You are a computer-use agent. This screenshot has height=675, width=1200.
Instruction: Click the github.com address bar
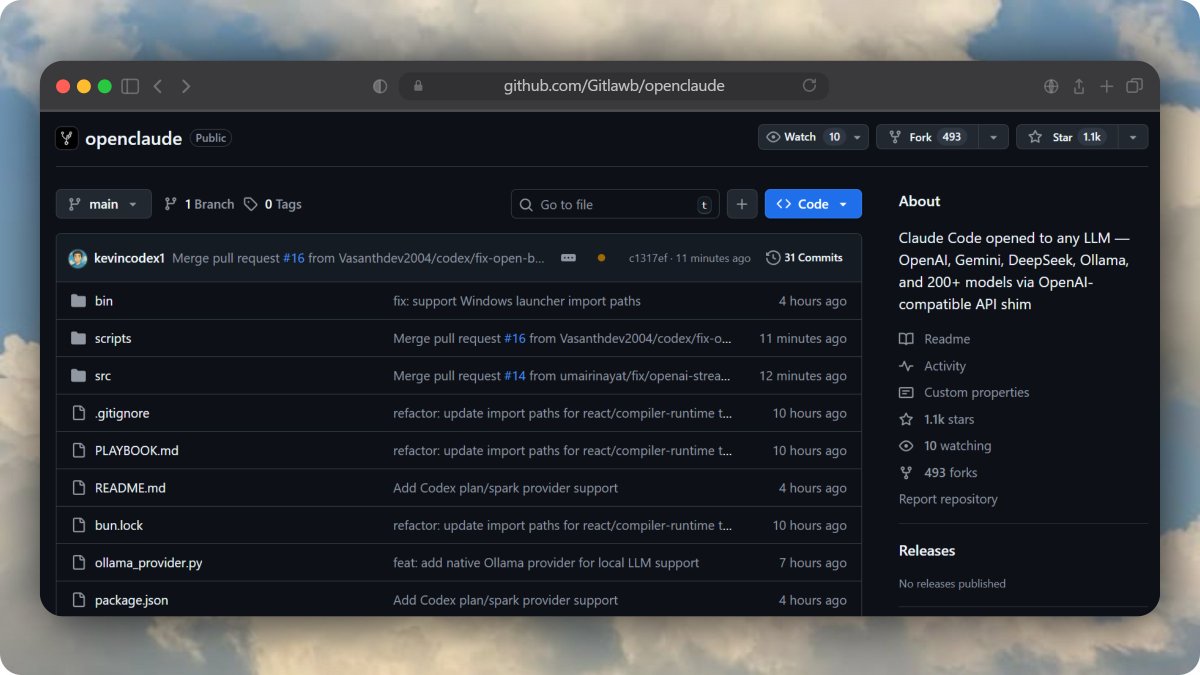[x=614, y=86]
